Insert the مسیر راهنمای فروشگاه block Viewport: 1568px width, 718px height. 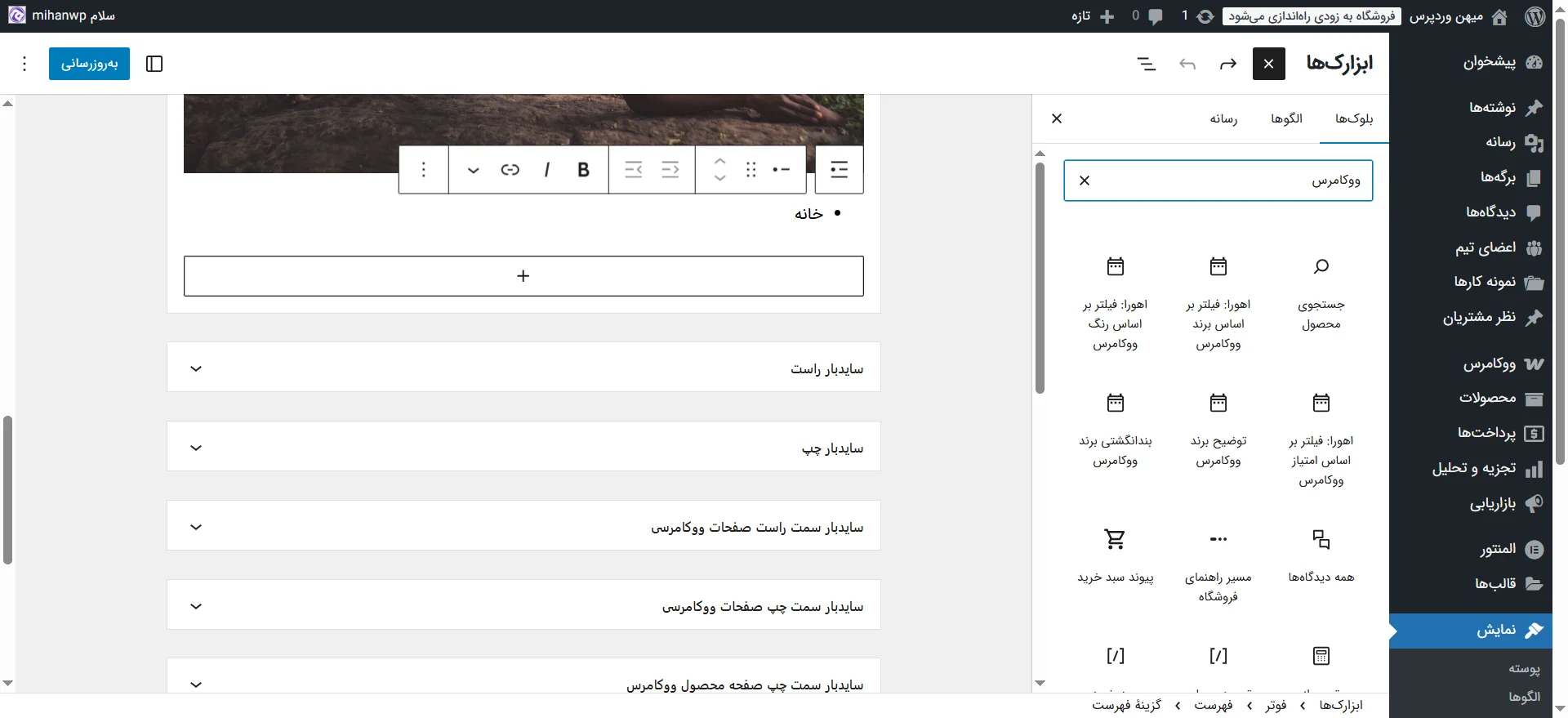(1218, 565)
